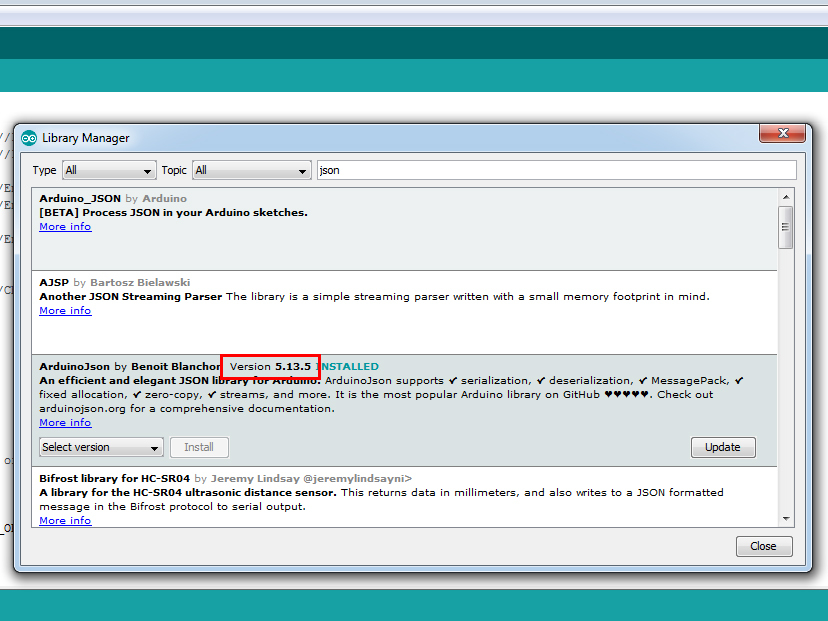828x621 pixels.
Task: Click the Arduino logo icon in title bar
Action: pyautogui.click(x=29, y=138)
